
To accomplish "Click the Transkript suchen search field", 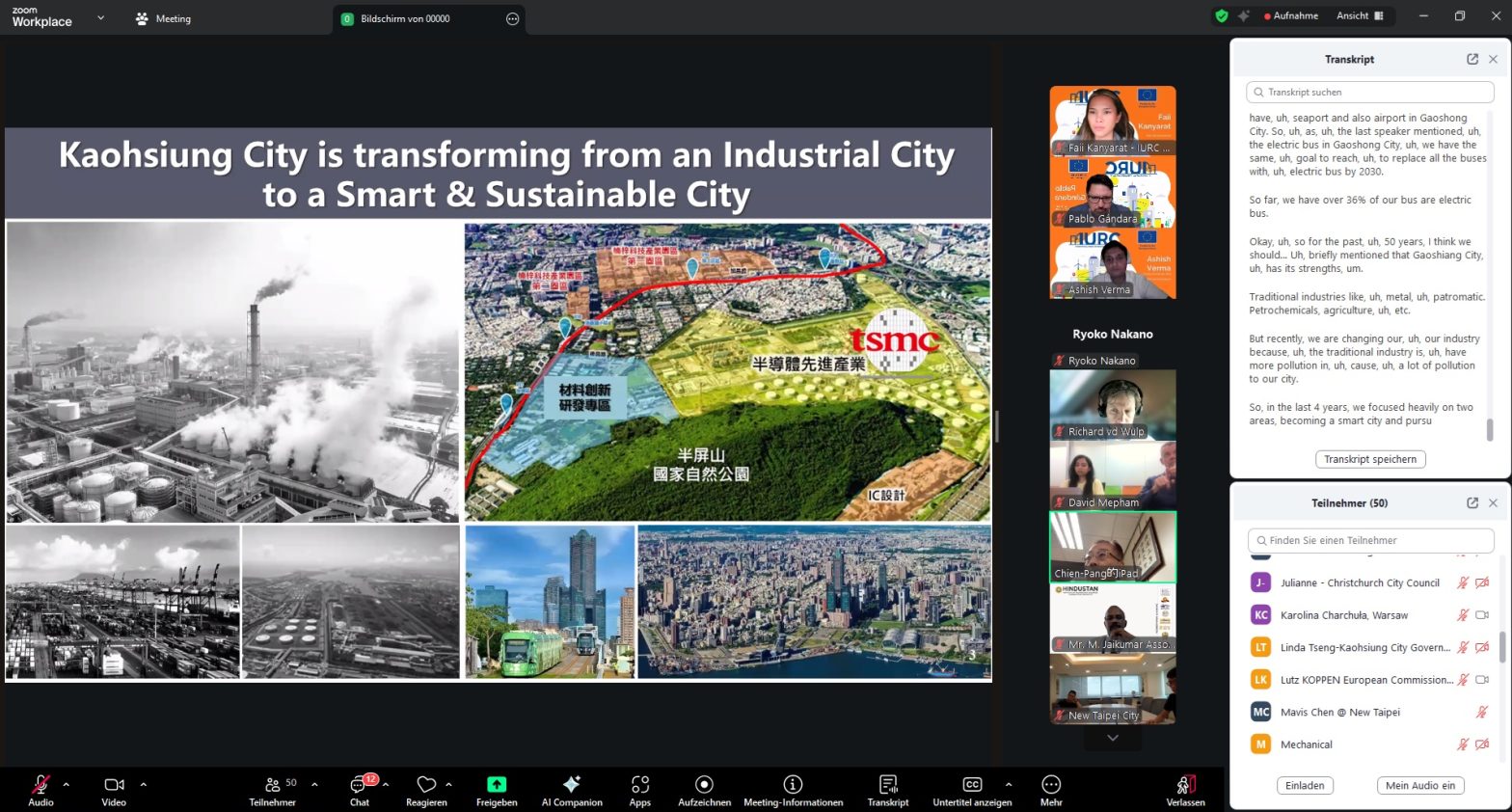I will tap(1369, 93).
